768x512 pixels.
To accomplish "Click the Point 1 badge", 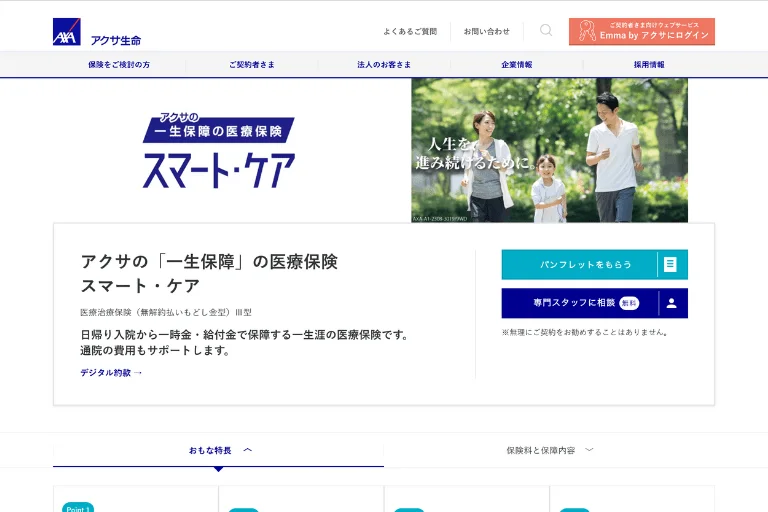I will [x=78, y=508].
